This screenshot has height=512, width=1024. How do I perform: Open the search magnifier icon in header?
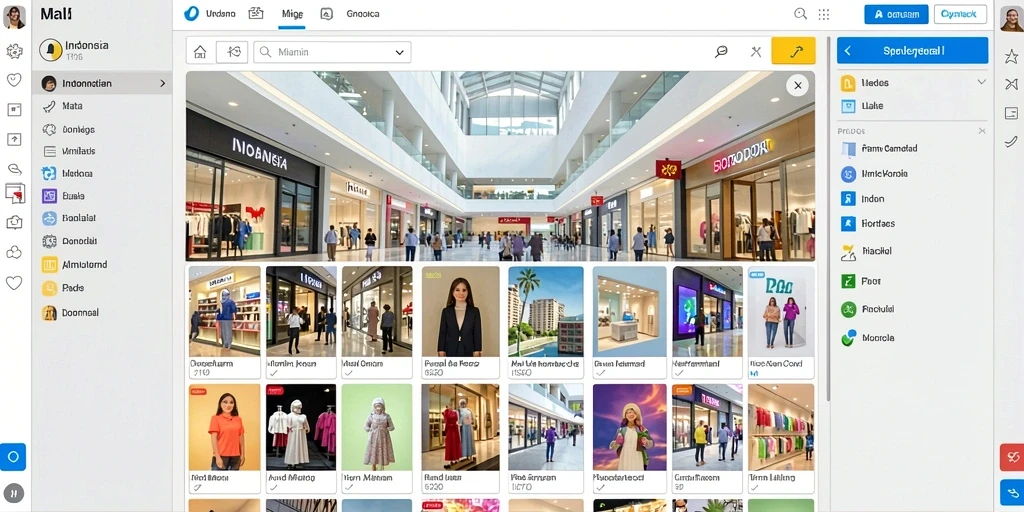tap(800, 14)
